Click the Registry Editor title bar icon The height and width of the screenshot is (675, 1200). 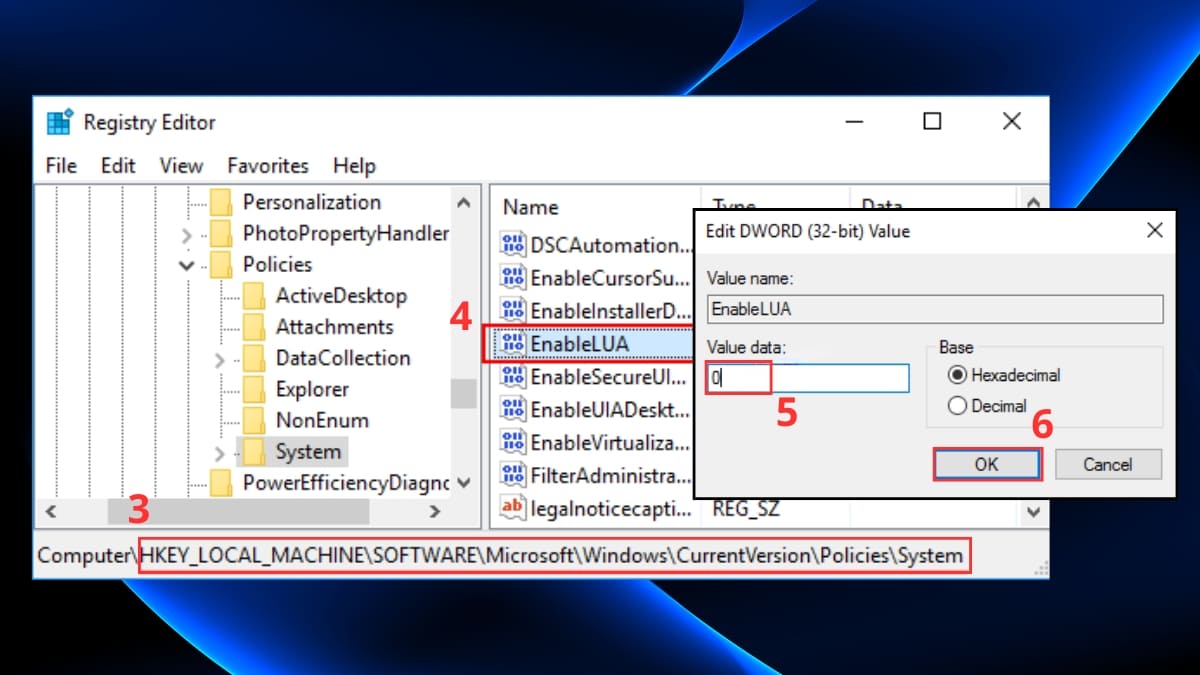57,121
